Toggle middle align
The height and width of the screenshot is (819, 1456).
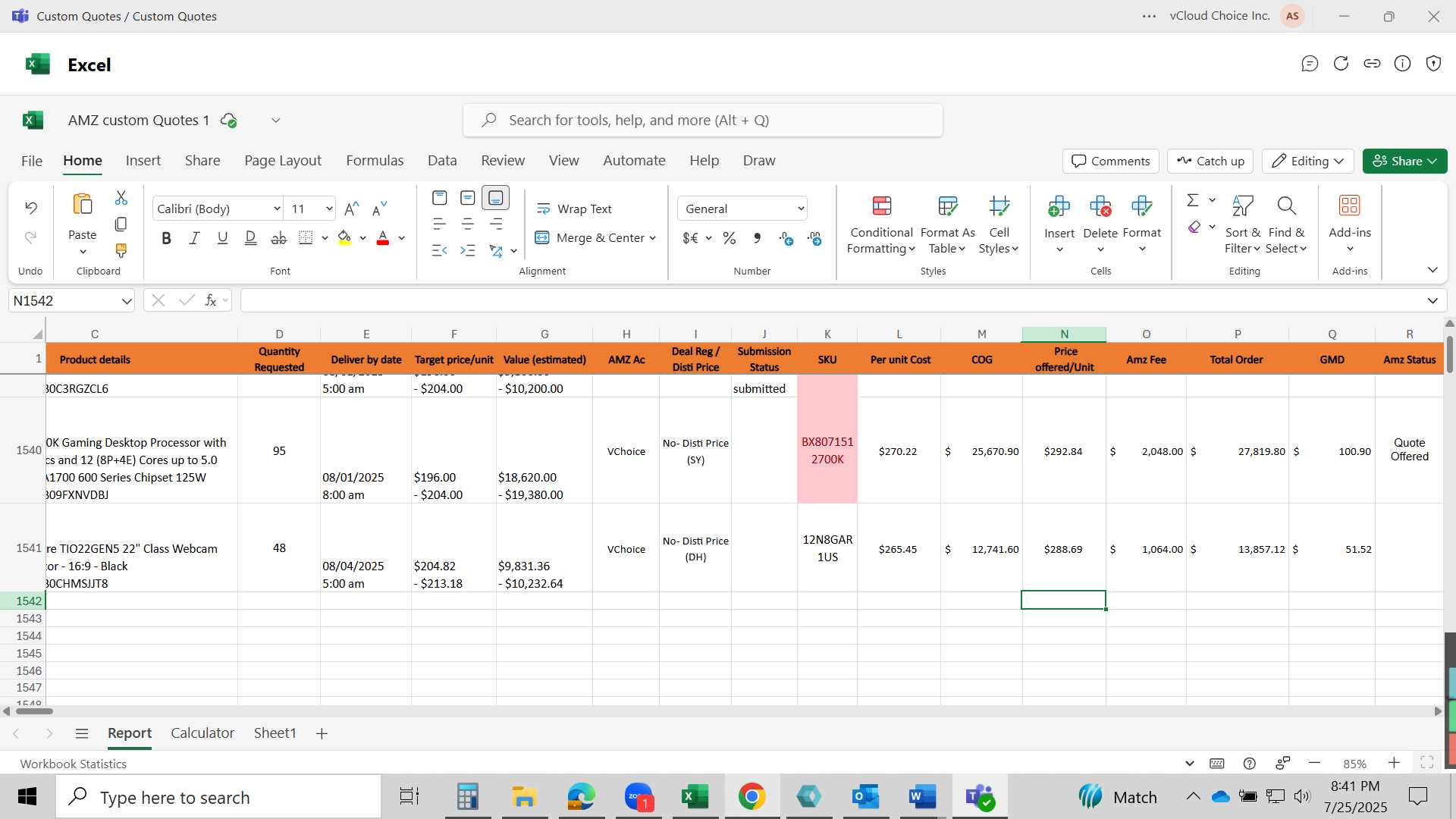click(x=468, y=198)
